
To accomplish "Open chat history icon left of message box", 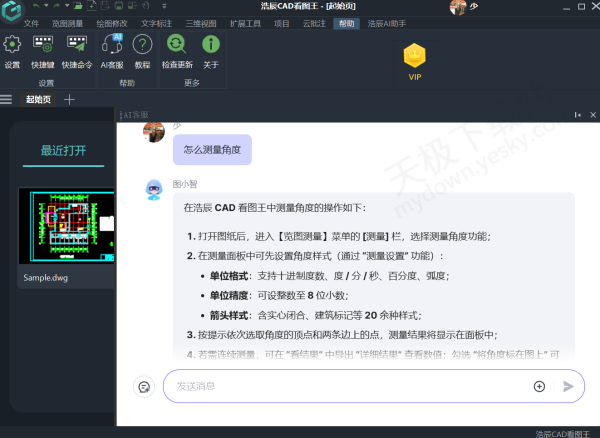I will click(x=144, y=386).
